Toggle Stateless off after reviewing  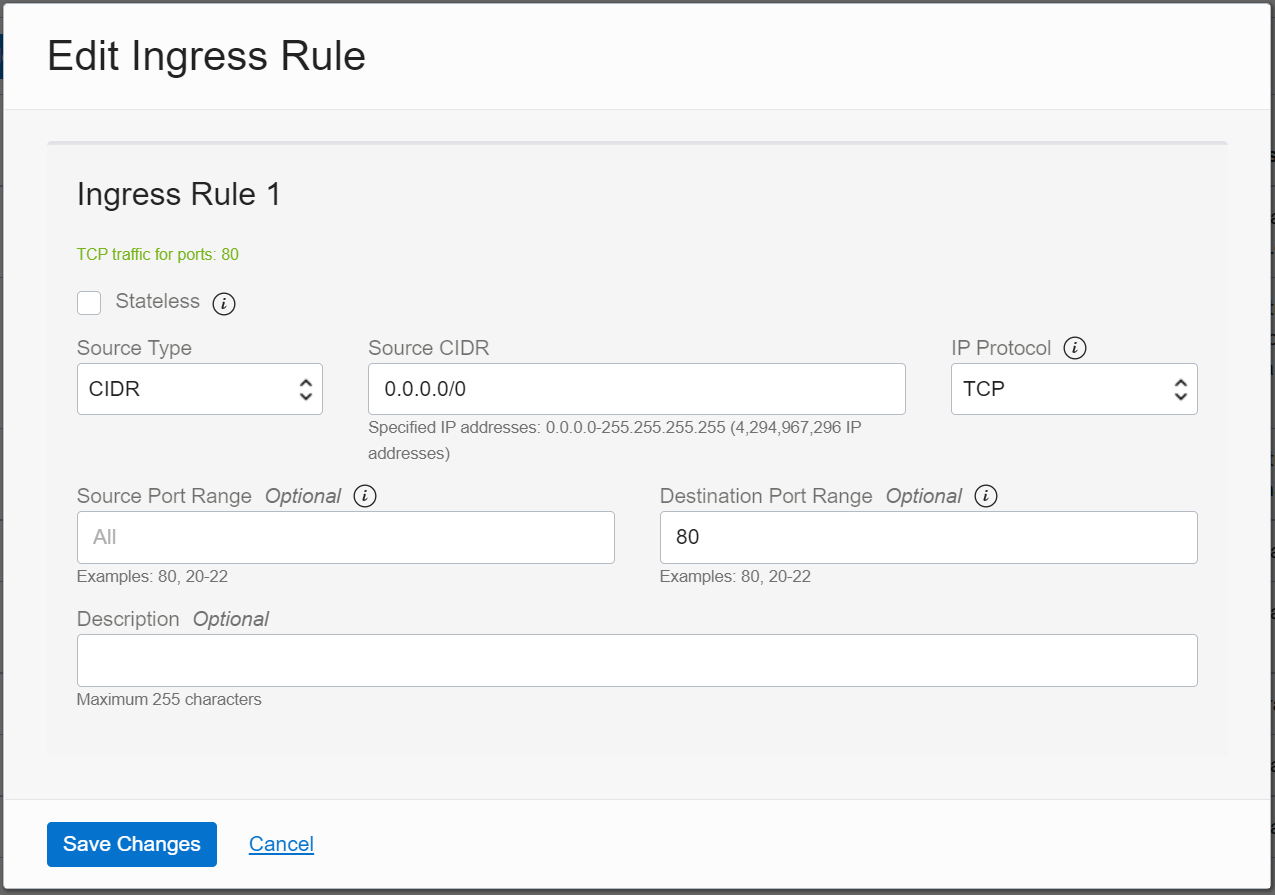[x=88, y=302]
